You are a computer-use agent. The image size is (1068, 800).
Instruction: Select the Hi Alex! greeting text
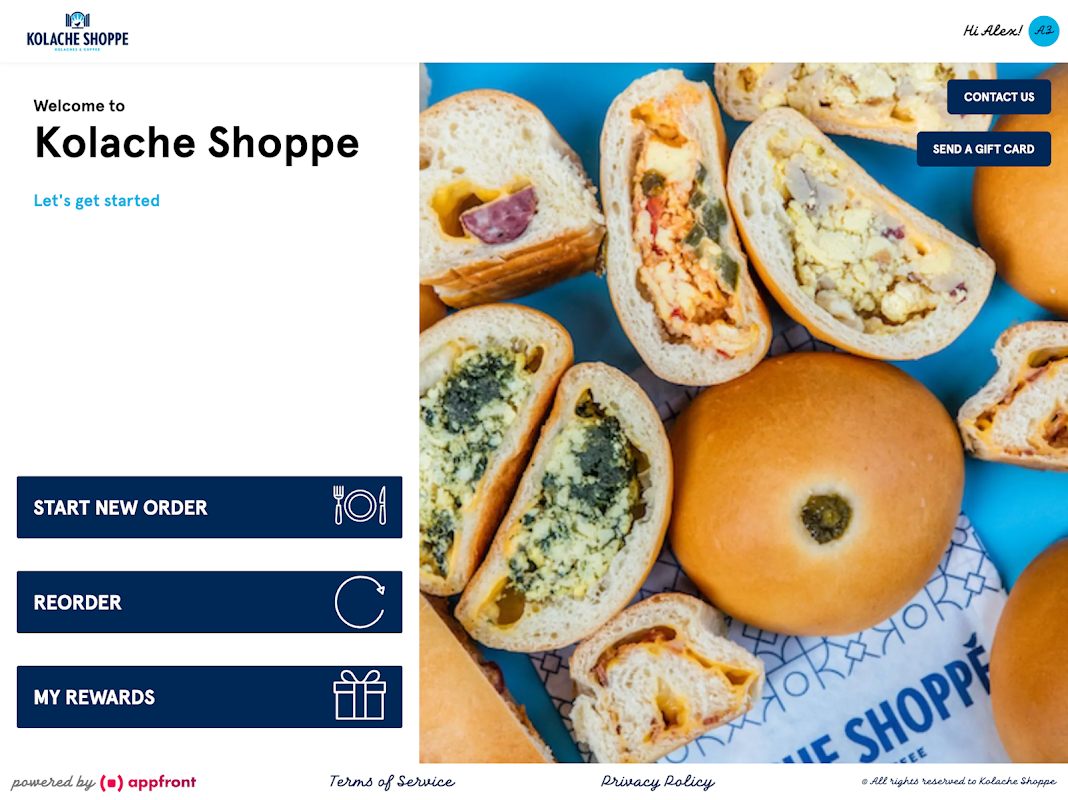pos(992,31)
